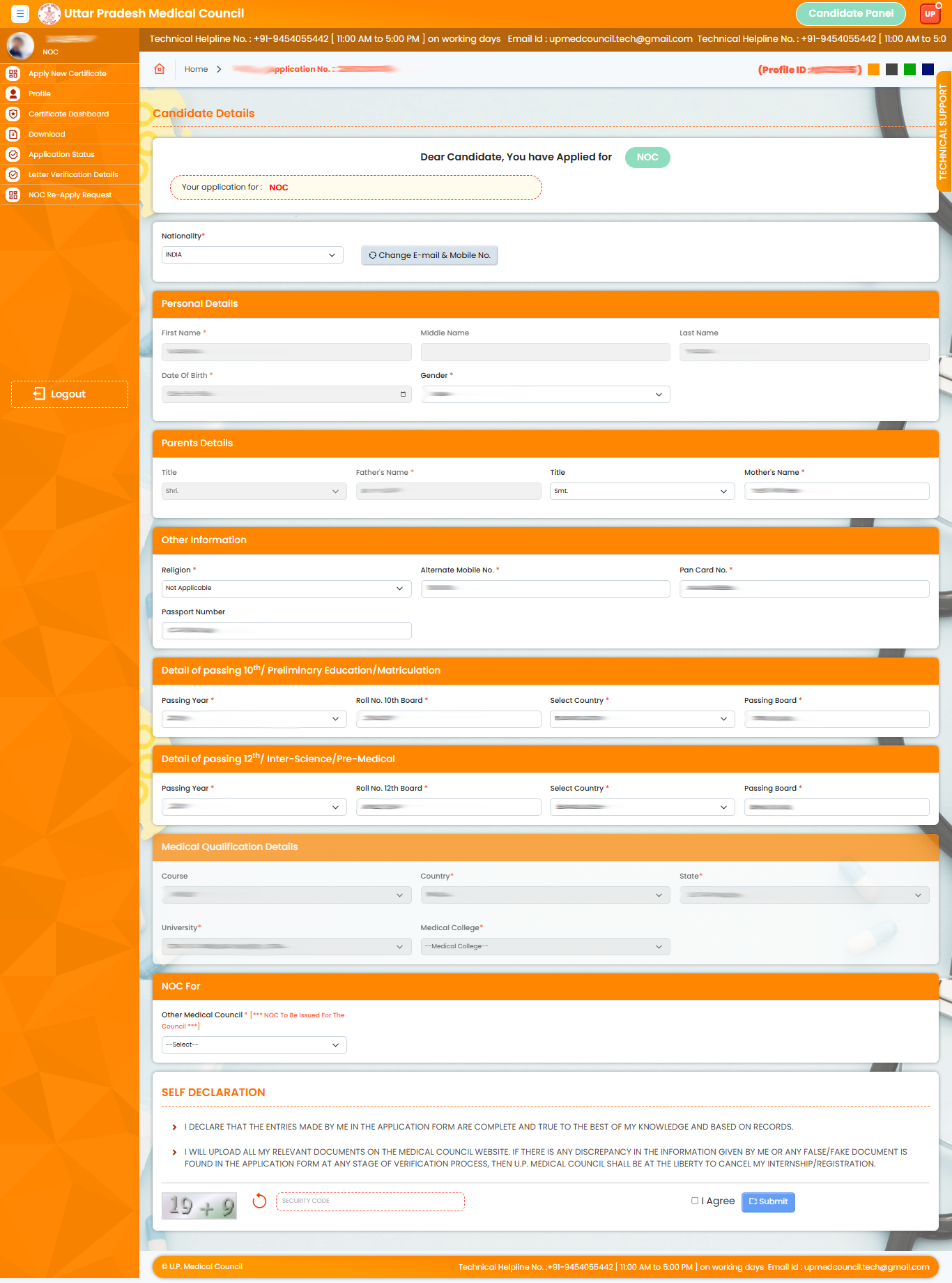
Task: Open the Date Of Birth calendar picker
Action: click(x=403, y=395)
